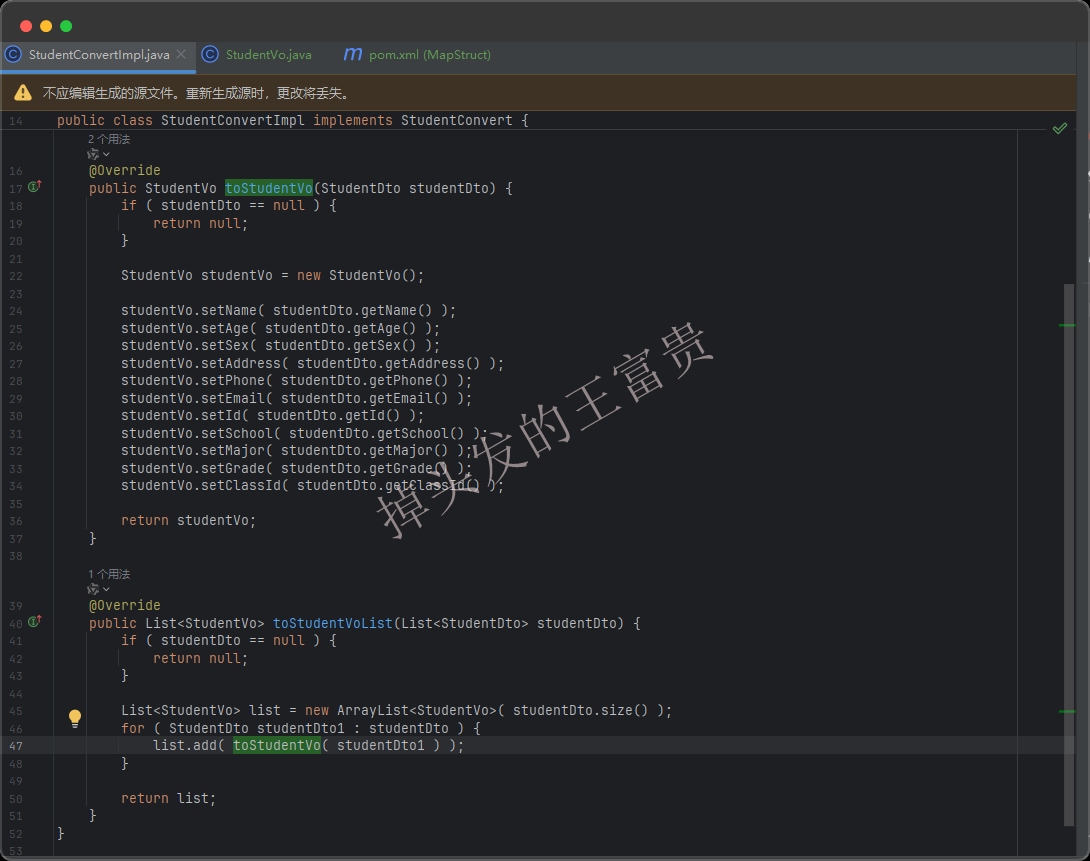1090x861 pixels.
Task: Click the implements-method gutter icon on line 40
Action: coord(34,621)
